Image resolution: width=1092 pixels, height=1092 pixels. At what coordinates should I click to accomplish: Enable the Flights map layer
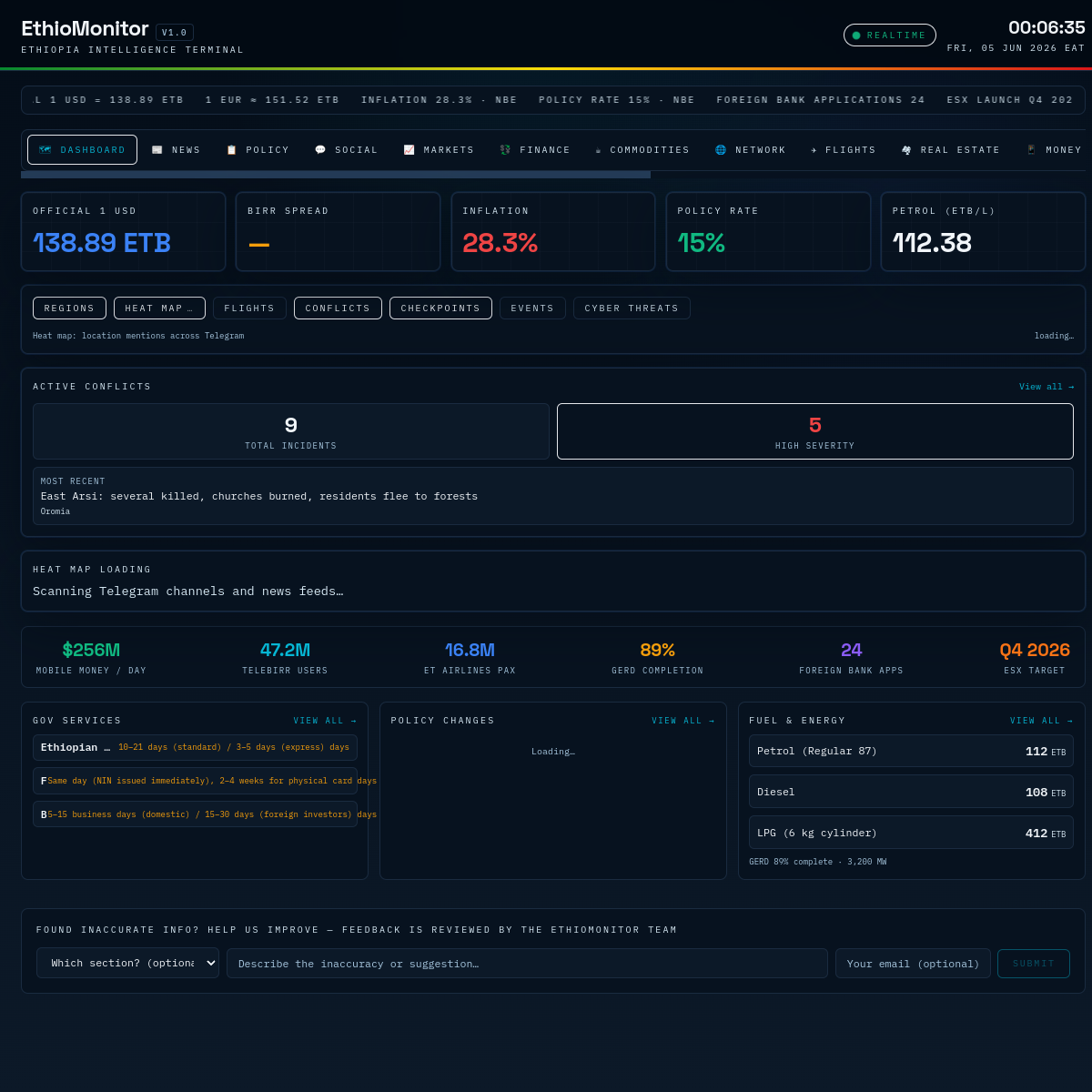[249, 308]
